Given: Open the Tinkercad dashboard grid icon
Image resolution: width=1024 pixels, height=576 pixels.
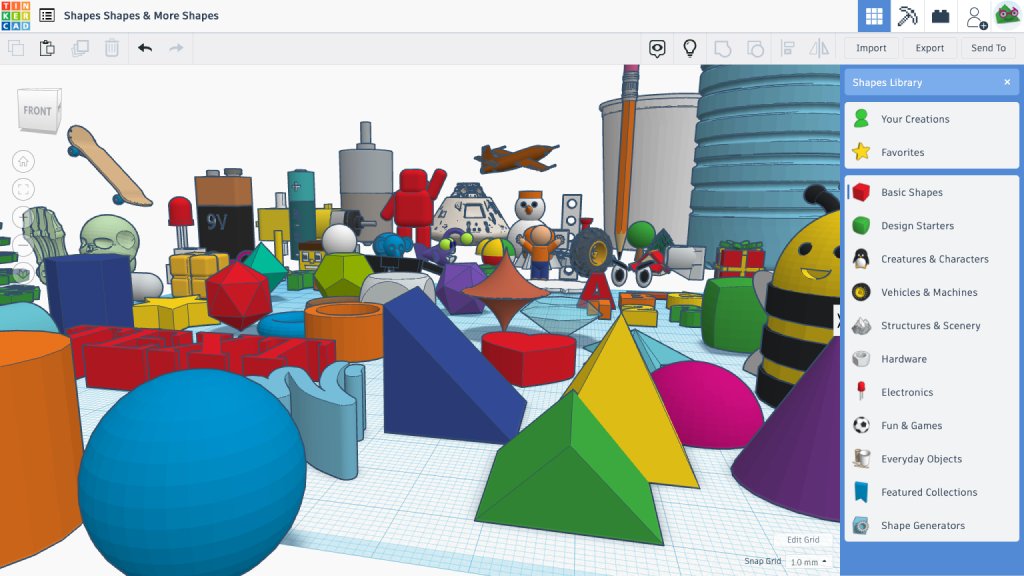Looking at the screenshot, I should coord(874,15).
